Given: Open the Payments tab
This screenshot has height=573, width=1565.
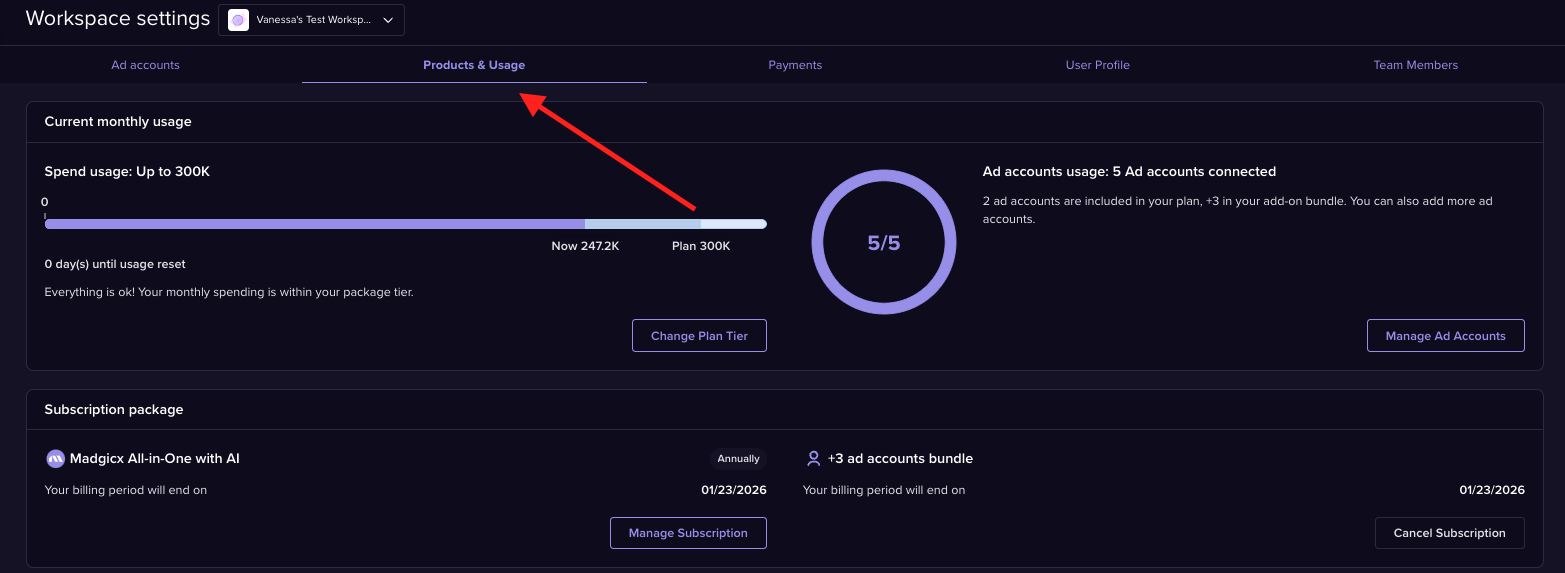Looking at the screenshot, I should coord(795,65).
